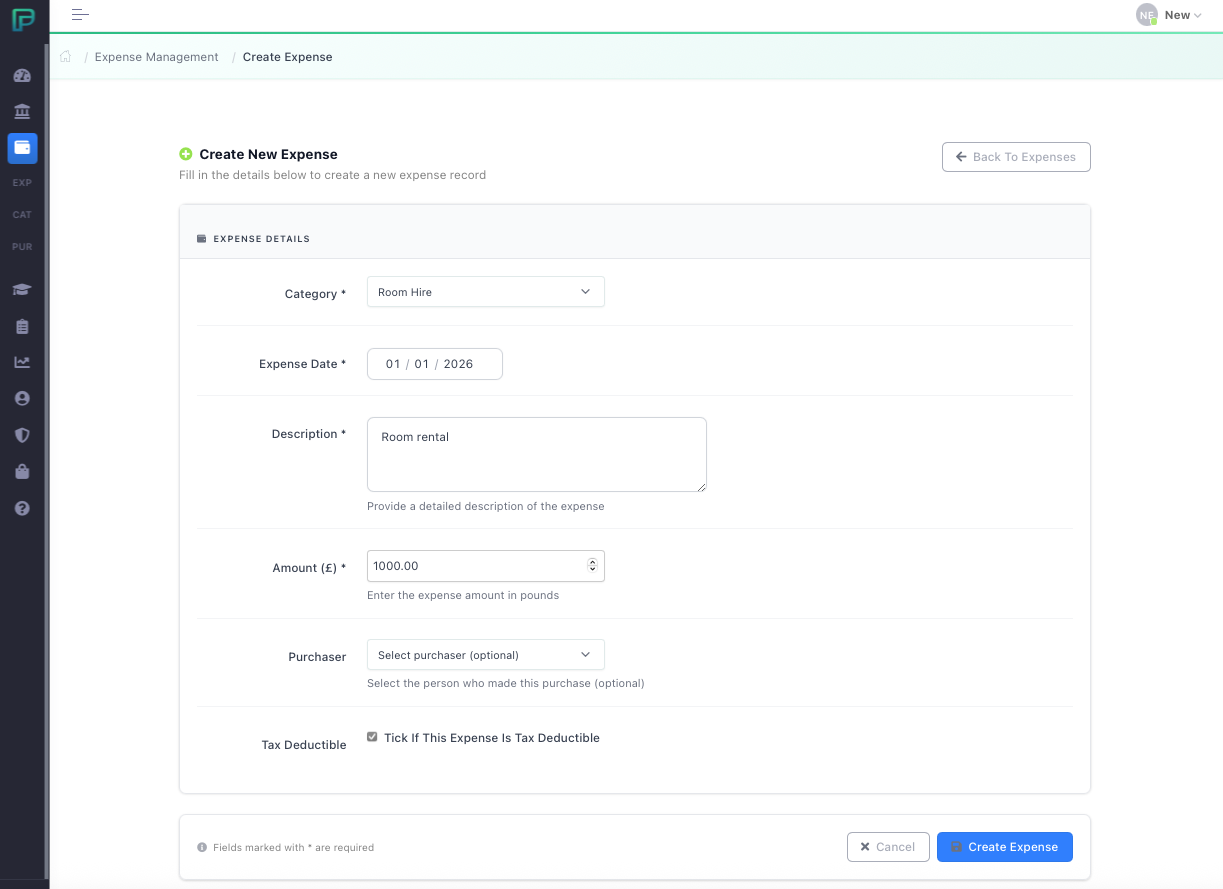Viewport: 1223px width, 889px height.
Task: Select the wallet icon in sidebar
Action: [x=22, y=148]
